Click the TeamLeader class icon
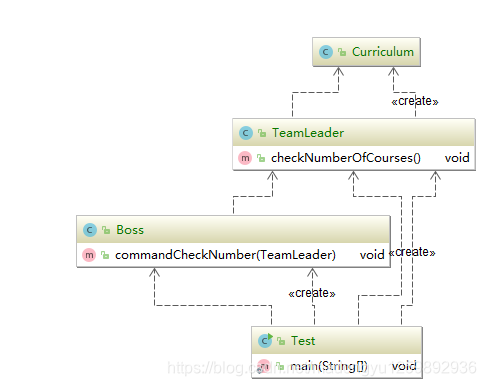 [246, 133]
